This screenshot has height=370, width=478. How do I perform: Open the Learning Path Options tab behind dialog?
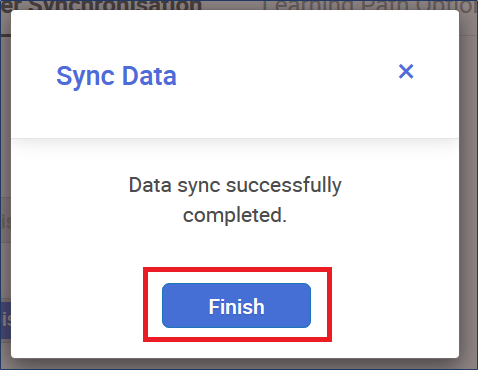(368, 5)
